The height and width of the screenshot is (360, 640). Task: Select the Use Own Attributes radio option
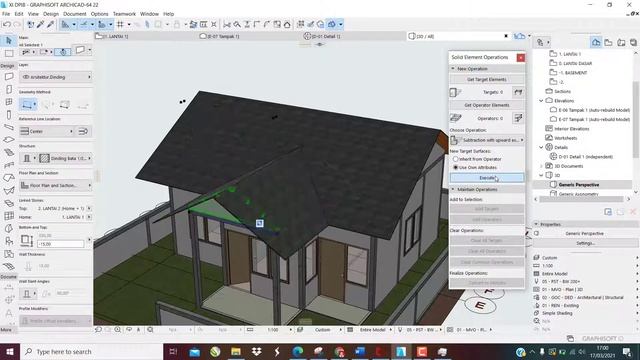coord(456,167)
